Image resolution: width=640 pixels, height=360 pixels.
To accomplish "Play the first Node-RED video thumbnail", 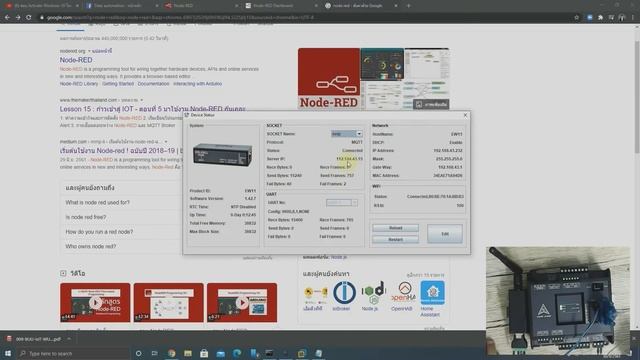I will click(95, 302).
